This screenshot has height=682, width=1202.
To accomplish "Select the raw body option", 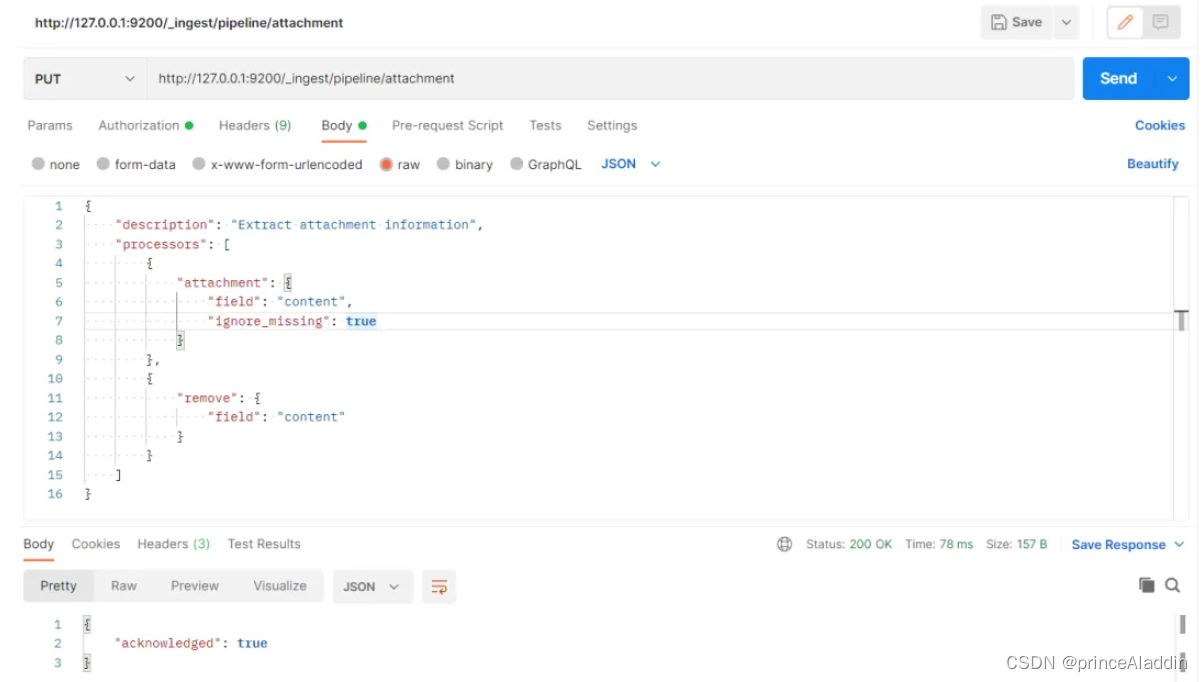I will tap(400, 164).
